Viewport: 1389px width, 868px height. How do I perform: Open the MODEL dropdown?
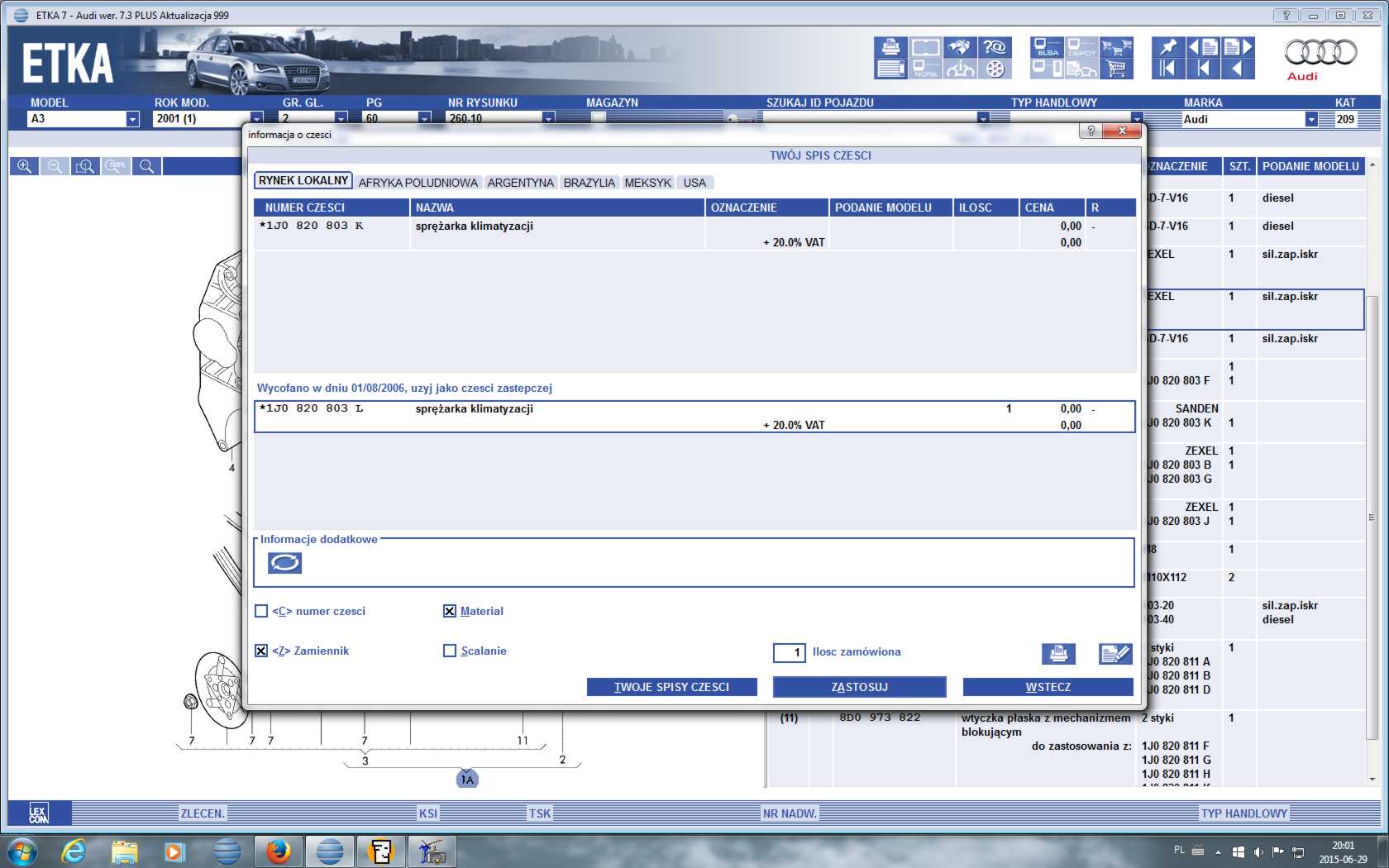tap(132, 119)
